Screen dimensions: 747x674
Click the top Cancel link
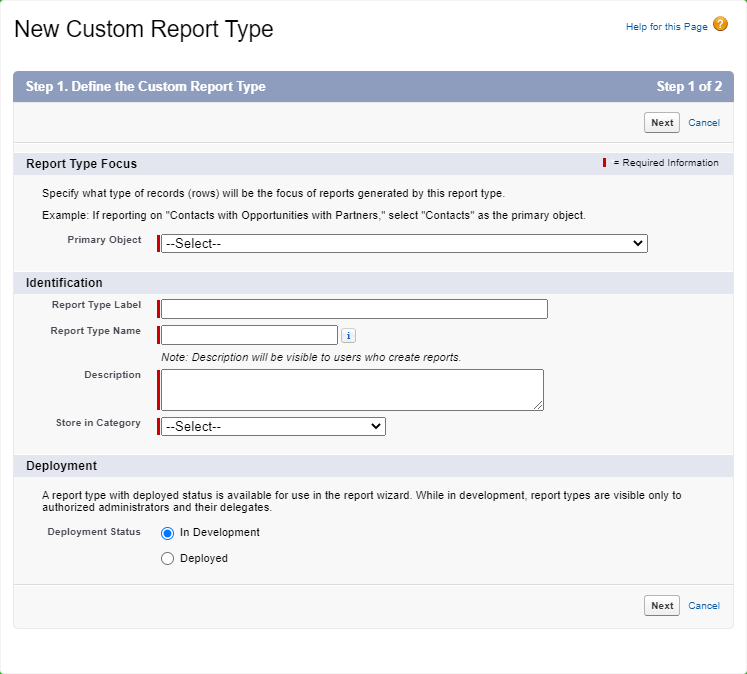click(x=704, y=123)
